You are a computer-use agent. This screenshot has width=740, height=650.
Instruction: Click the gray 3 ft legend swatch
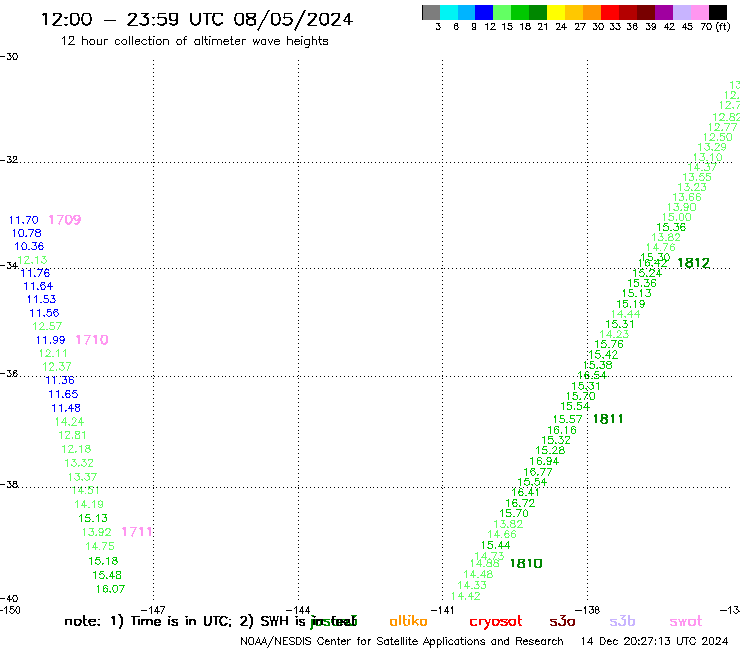(431, 12)
